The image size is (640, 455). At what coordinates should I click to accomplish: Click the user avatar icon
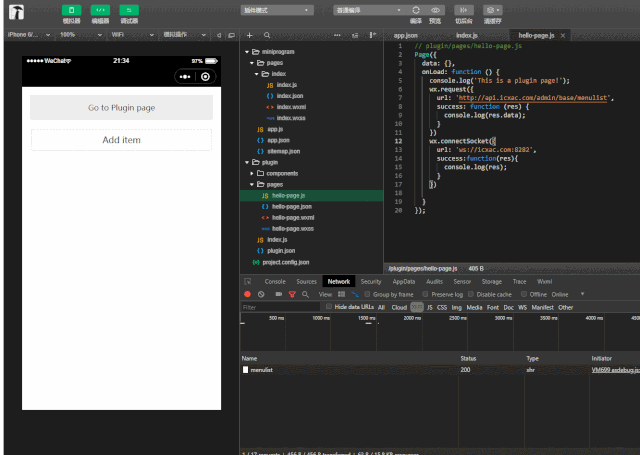pyautogui.click(x=17, y=12)
